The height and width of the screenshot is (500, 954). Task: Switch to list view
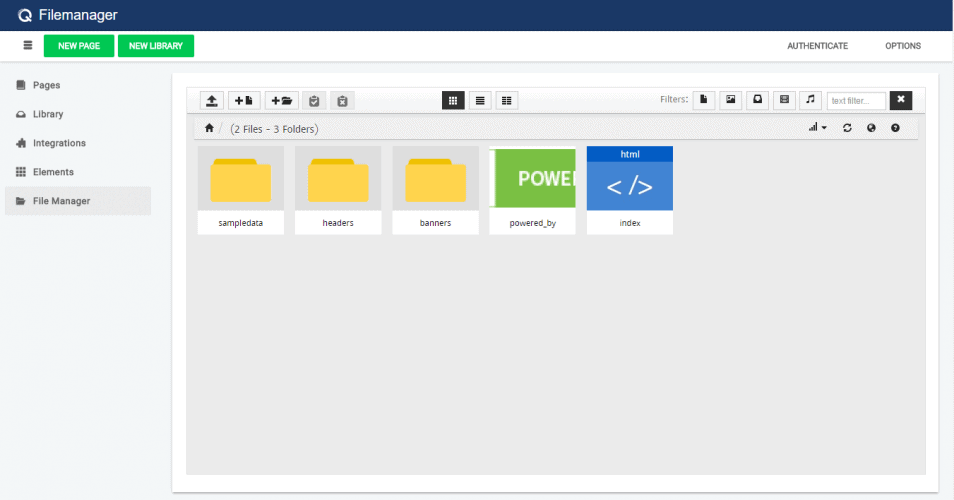pyautogui.click(x=480, y=100)
